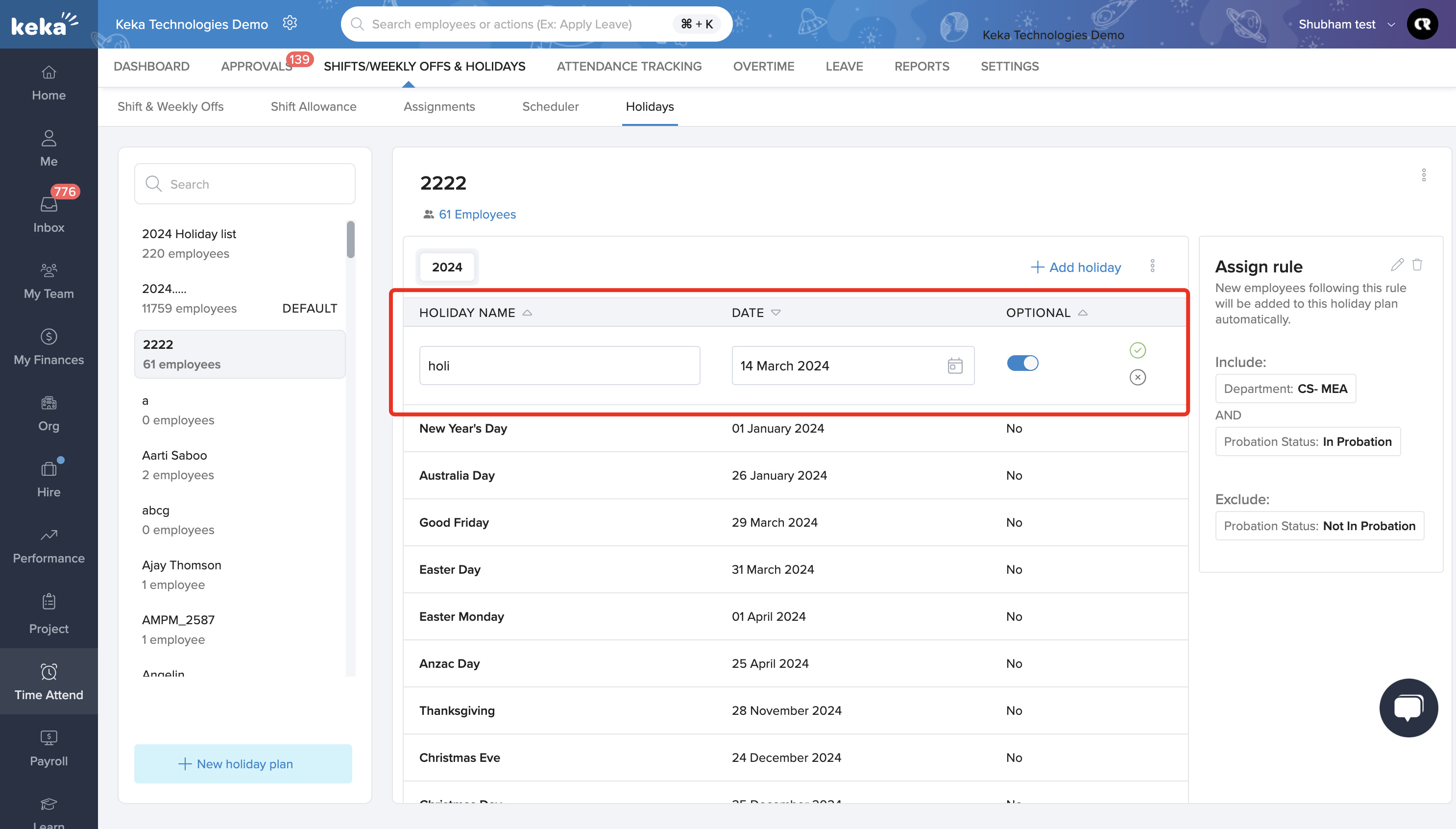This screenshot has width=1456, height=829.
Task: Click the Add holiday link
Action: 1075,267
